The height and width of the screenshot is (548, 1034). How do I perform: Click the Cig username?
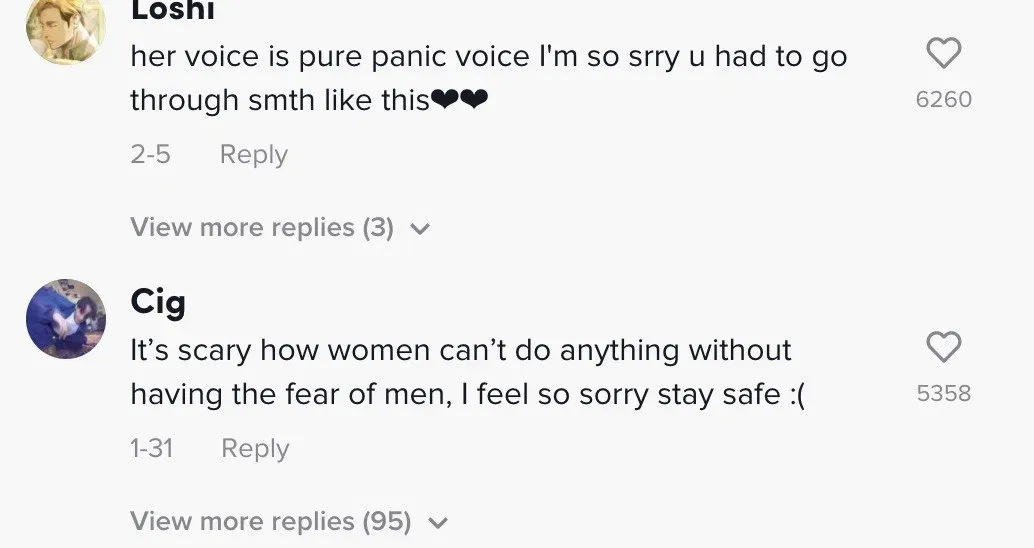(x=158, y=300)
